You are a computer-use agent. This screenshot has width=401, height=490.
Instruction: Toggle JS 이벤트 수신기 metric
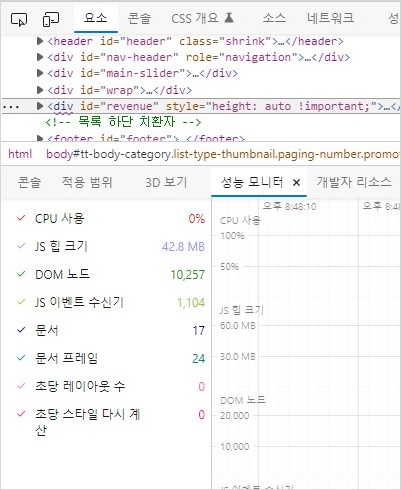[x=21, y=302]
